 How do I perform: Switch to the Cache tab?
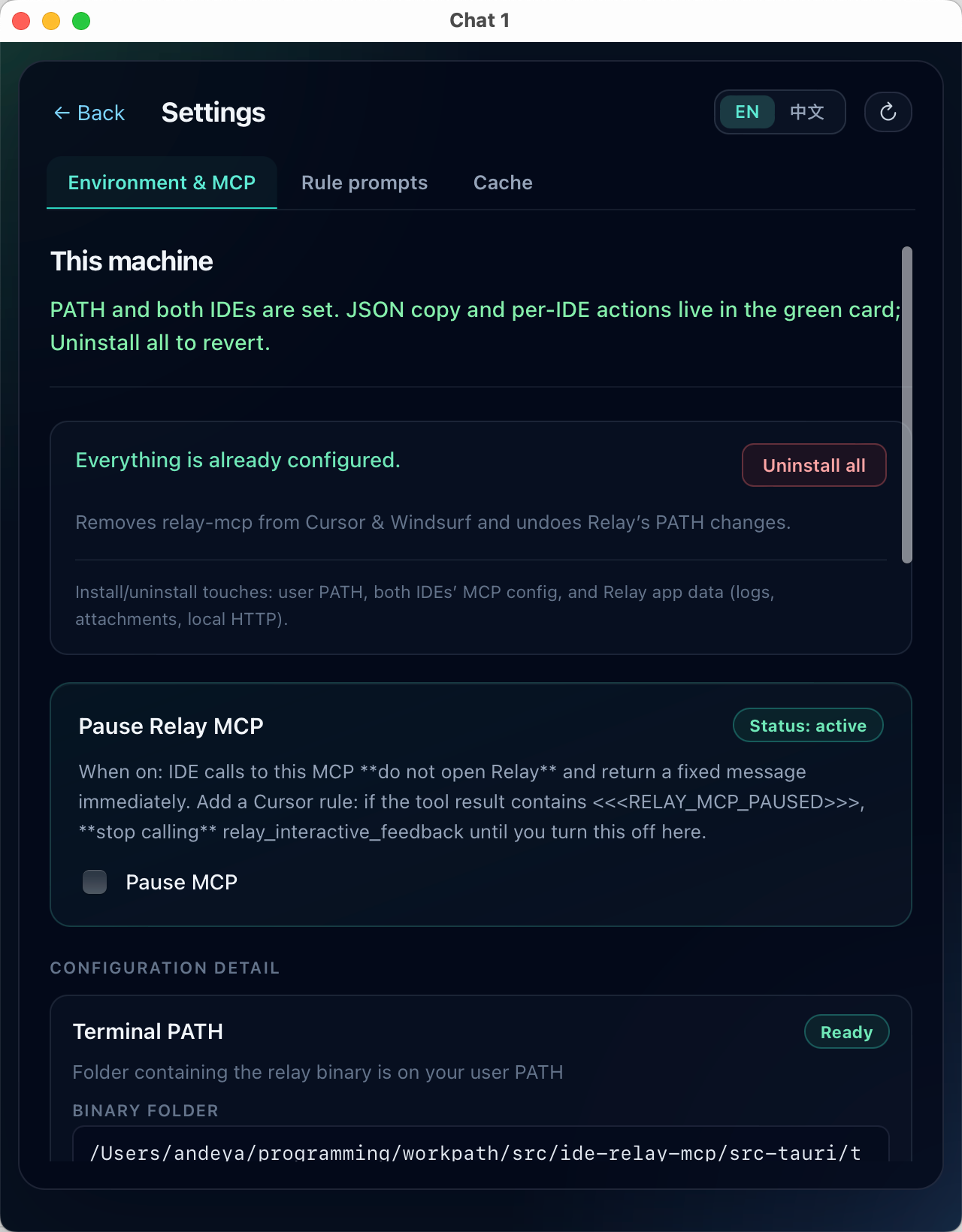click(x=502, y=183)
